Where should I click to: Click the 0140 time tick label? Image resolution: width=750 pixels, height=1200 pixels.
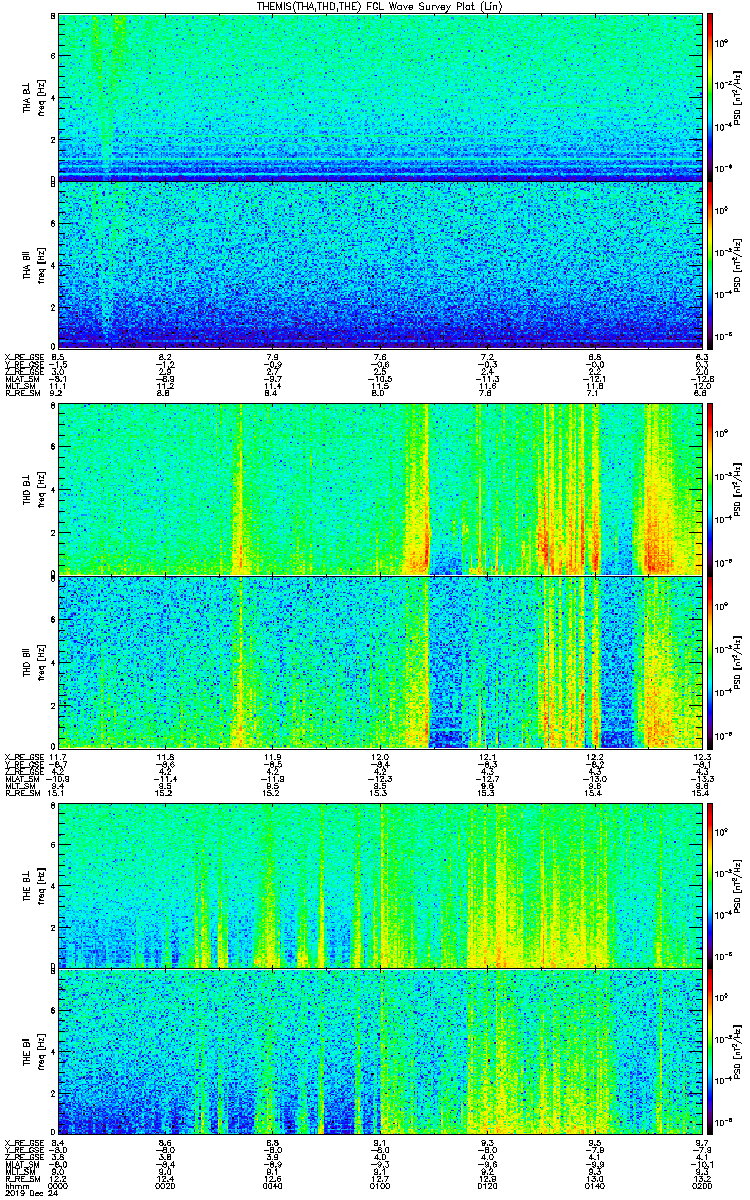point(593,1184)
